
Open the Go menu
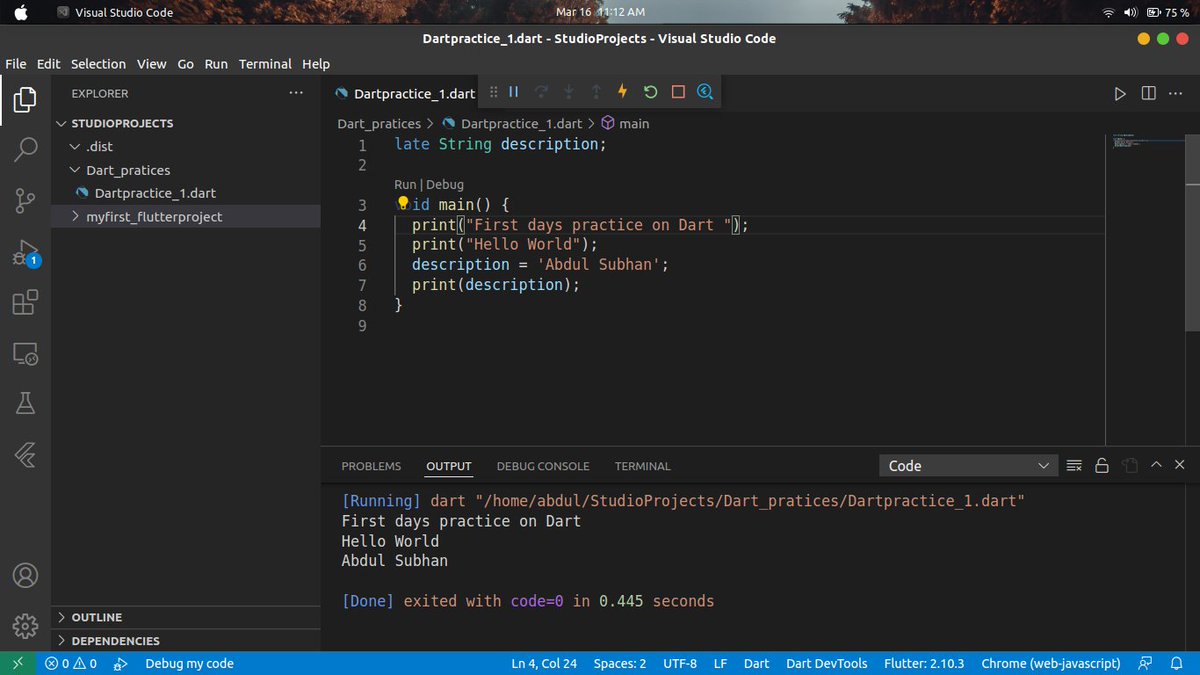[186, 64]
